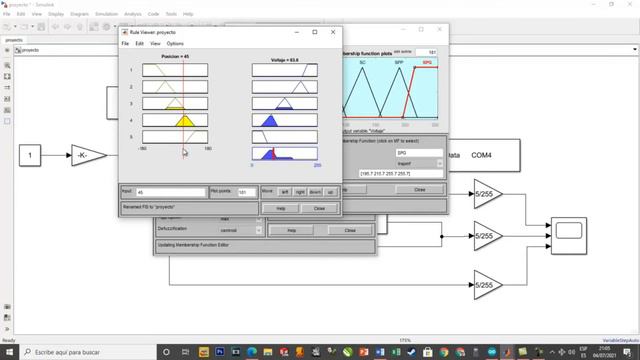The width and height of the screenshot is (640, 360).
Task: Select the Scope block in the model
Action: click(569, 236)
